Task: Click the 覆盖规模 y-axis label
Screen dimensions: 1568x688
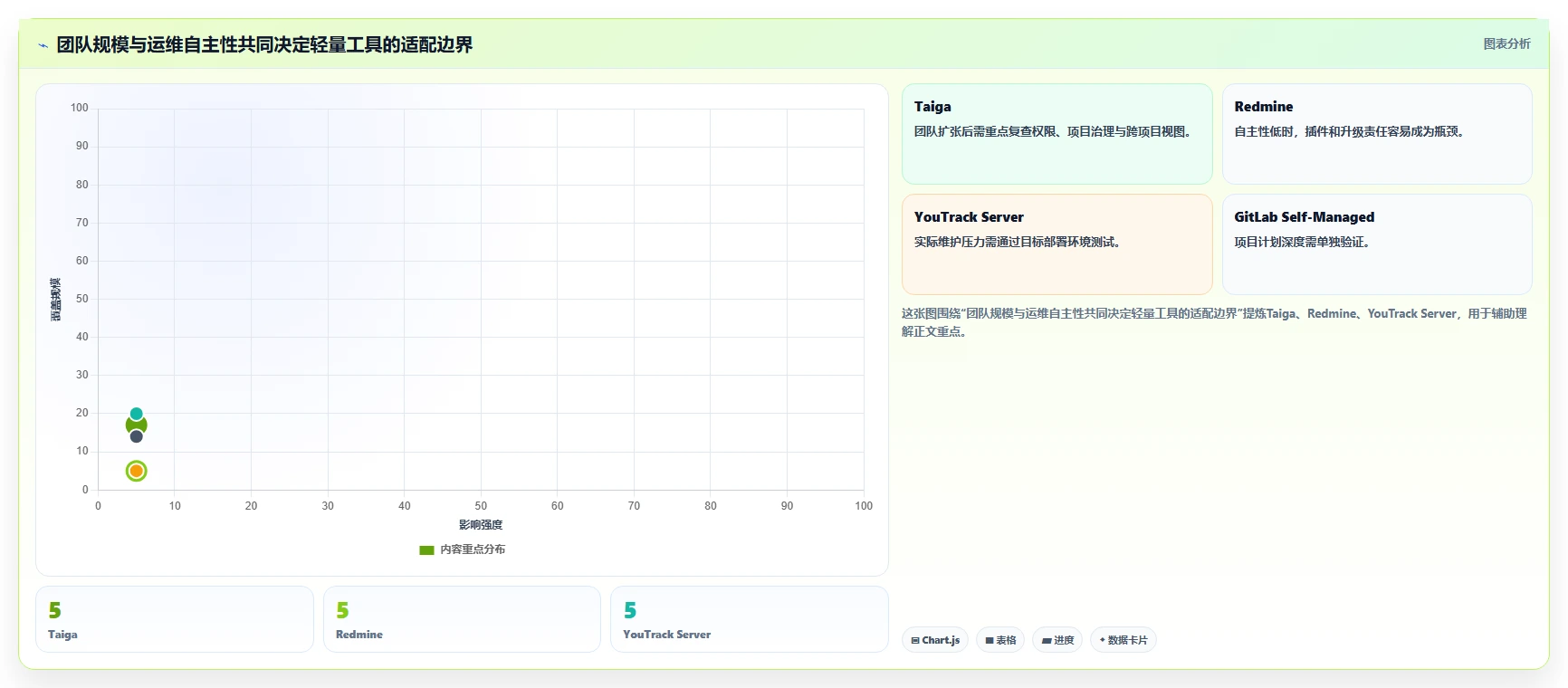Action: pyautogui.click(x=55, y=299)
